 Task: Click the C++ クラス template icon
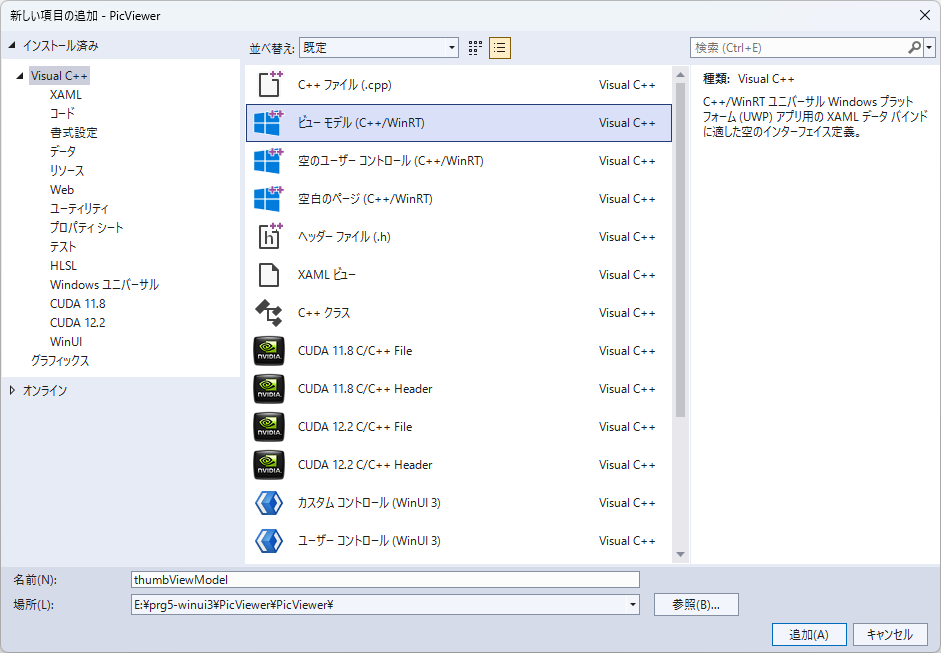[x=268, y=313]
